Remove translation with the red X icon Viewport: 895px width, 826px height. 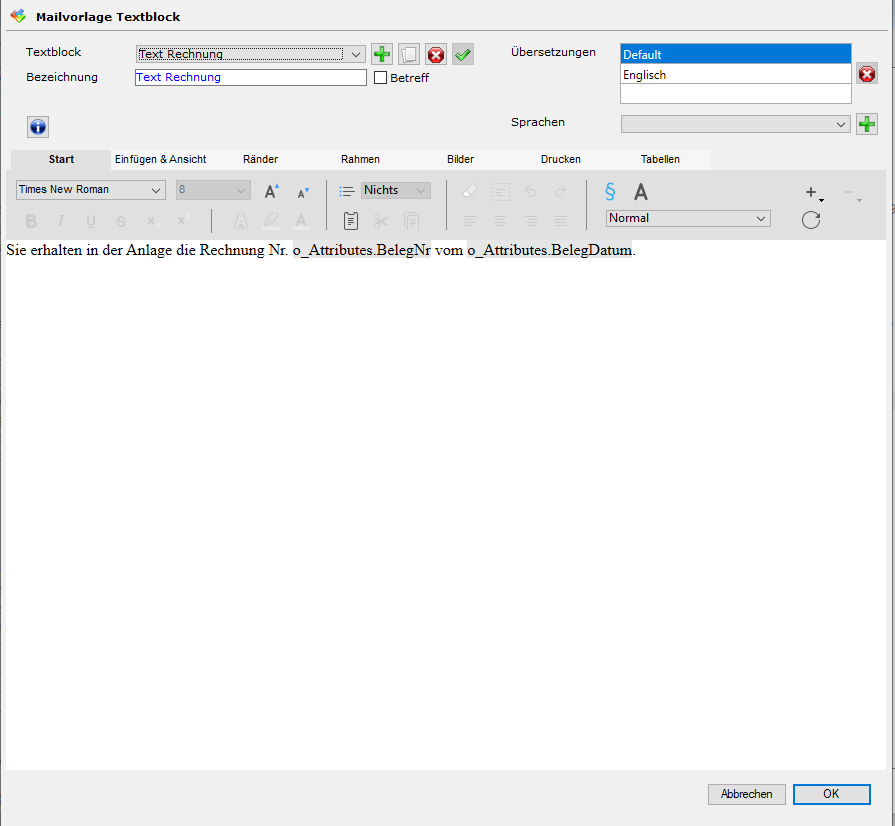[867, 74]
